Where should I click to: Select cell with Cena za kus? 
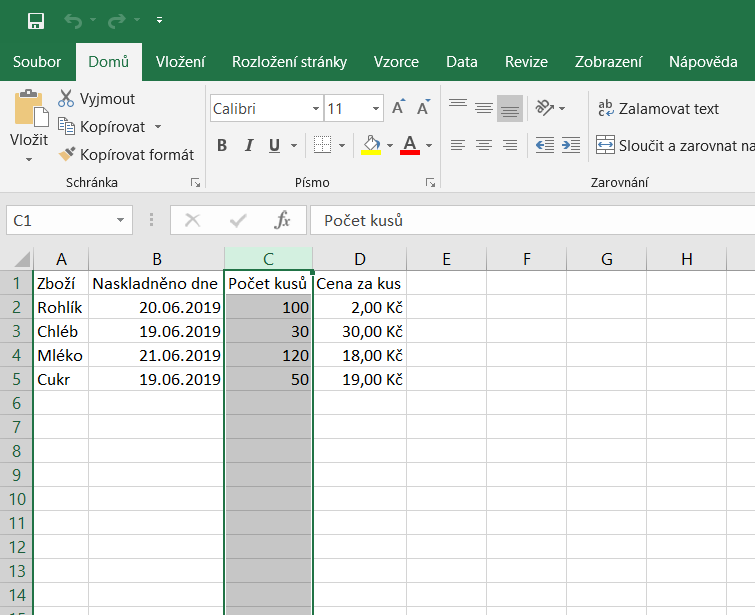(x=360, y=284)
